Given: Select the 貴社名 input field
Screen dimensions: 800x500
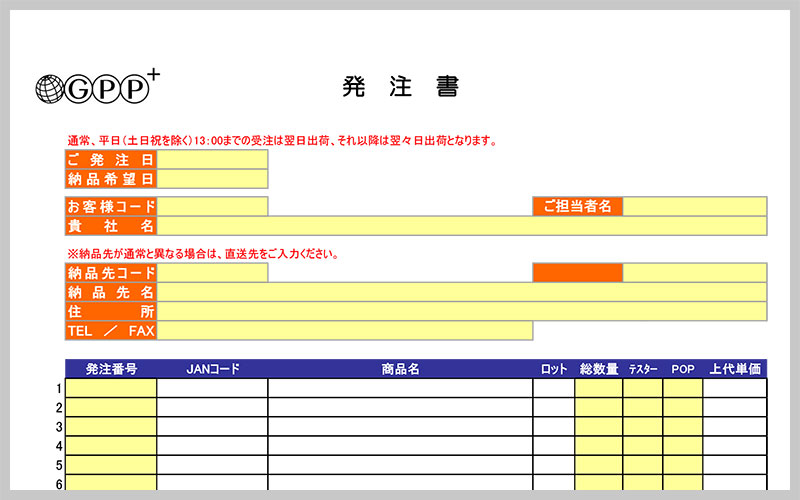Looking at the screenshot, I should (x=462, y=226).
